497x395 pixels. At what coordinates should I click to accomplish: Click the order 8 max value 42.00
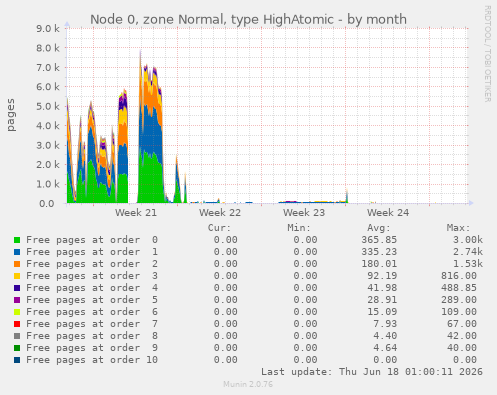[x=462, y=336]
